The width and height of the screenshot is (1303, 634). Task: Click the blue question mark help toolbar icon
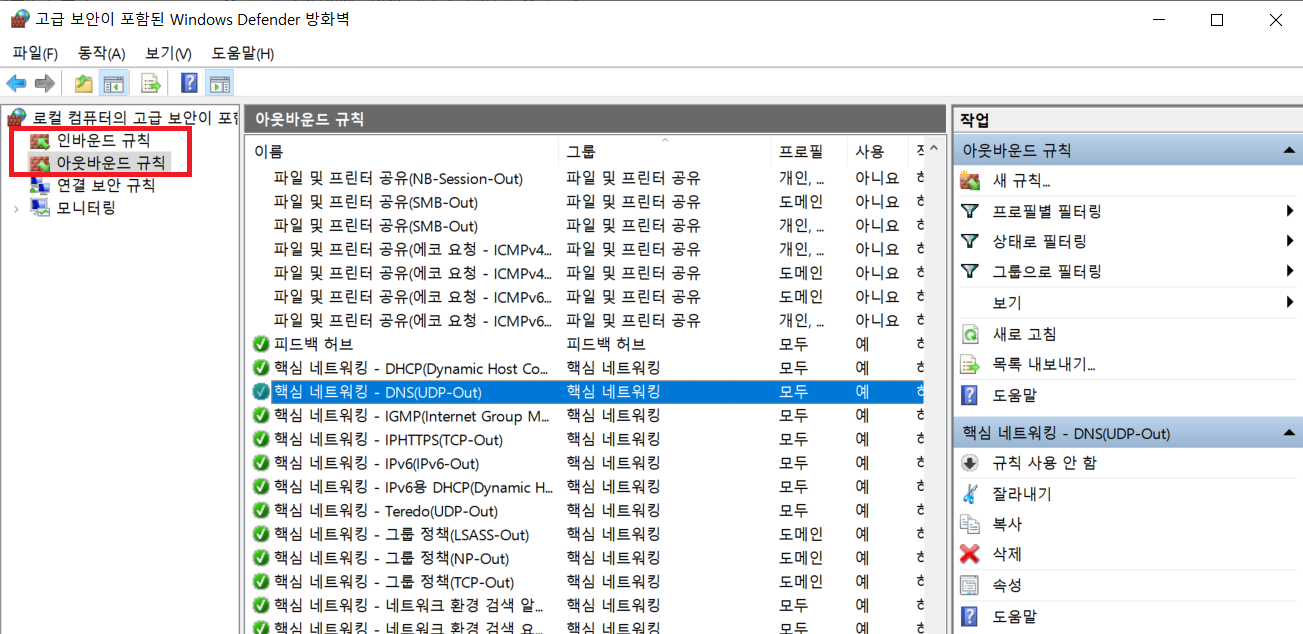pyautogui.click(x=189, y=84)
